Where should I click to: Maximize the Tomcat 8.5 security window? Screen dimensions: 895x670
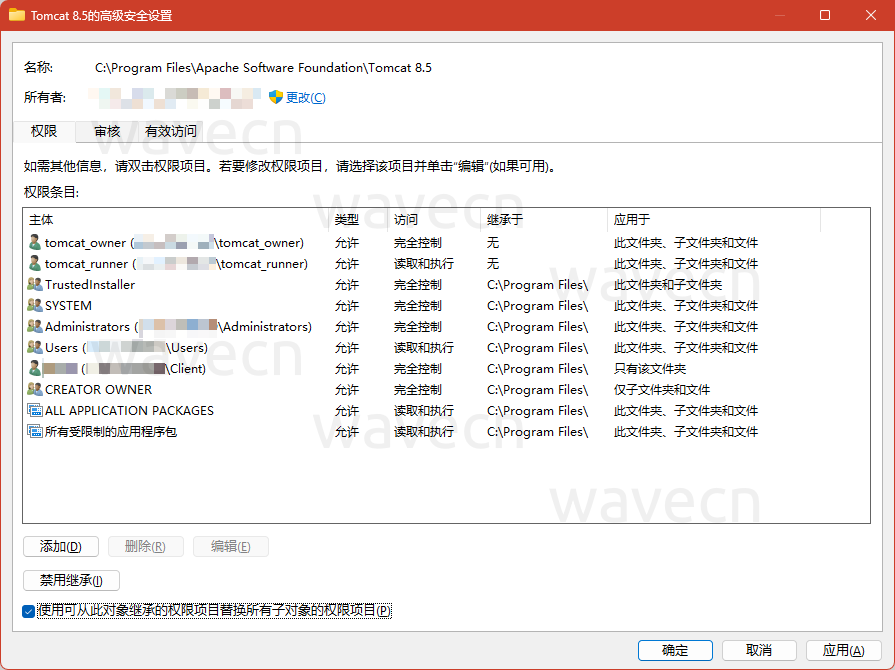coord(825,15)
